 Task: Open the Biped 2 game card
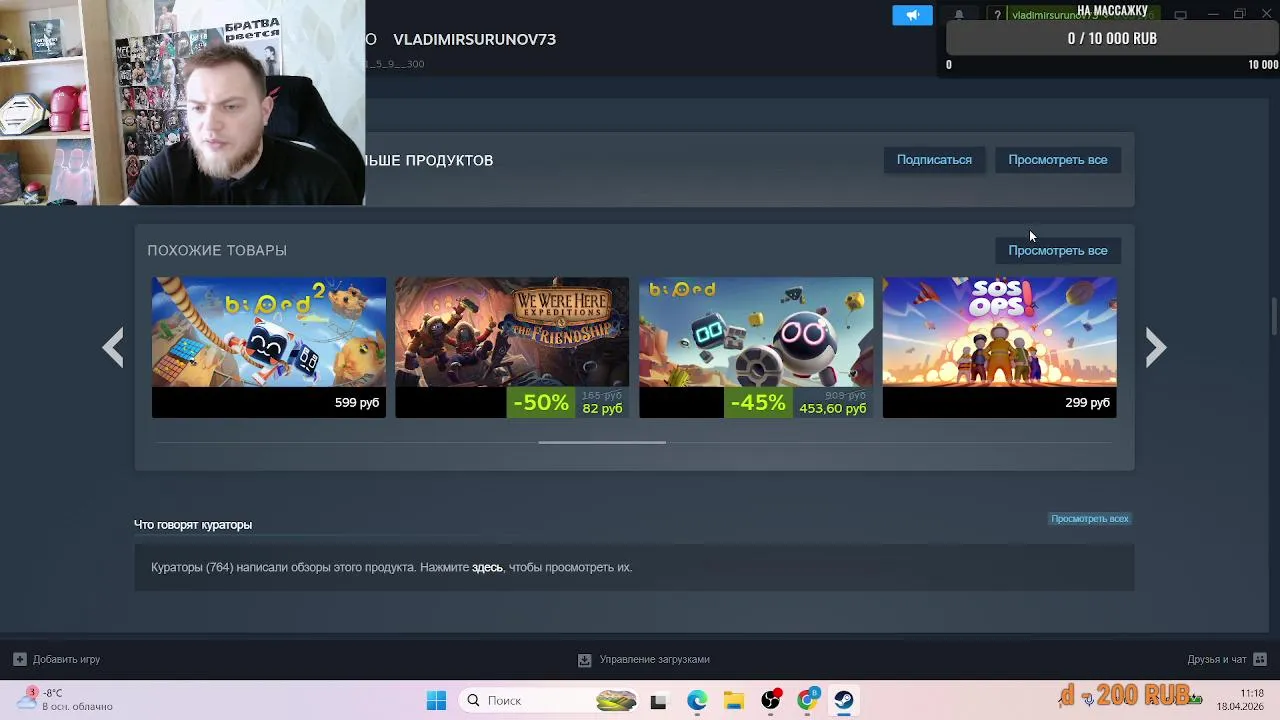click(268, 347)
